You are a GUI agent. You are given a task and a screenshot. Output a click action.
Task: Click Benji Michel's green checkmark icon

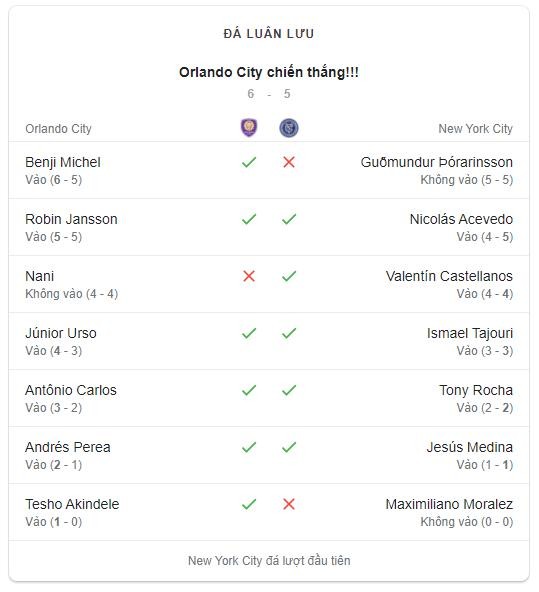click(249, 162)
